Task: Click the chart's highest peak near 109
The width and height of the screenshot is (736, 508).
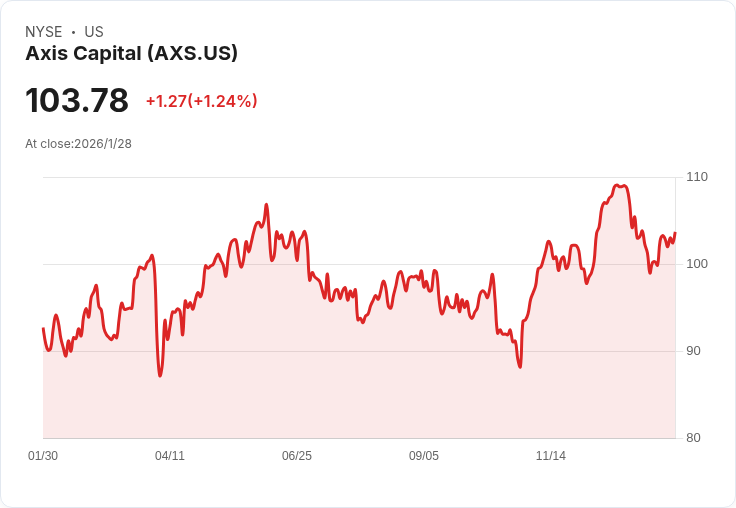Action: click(618, 185)
